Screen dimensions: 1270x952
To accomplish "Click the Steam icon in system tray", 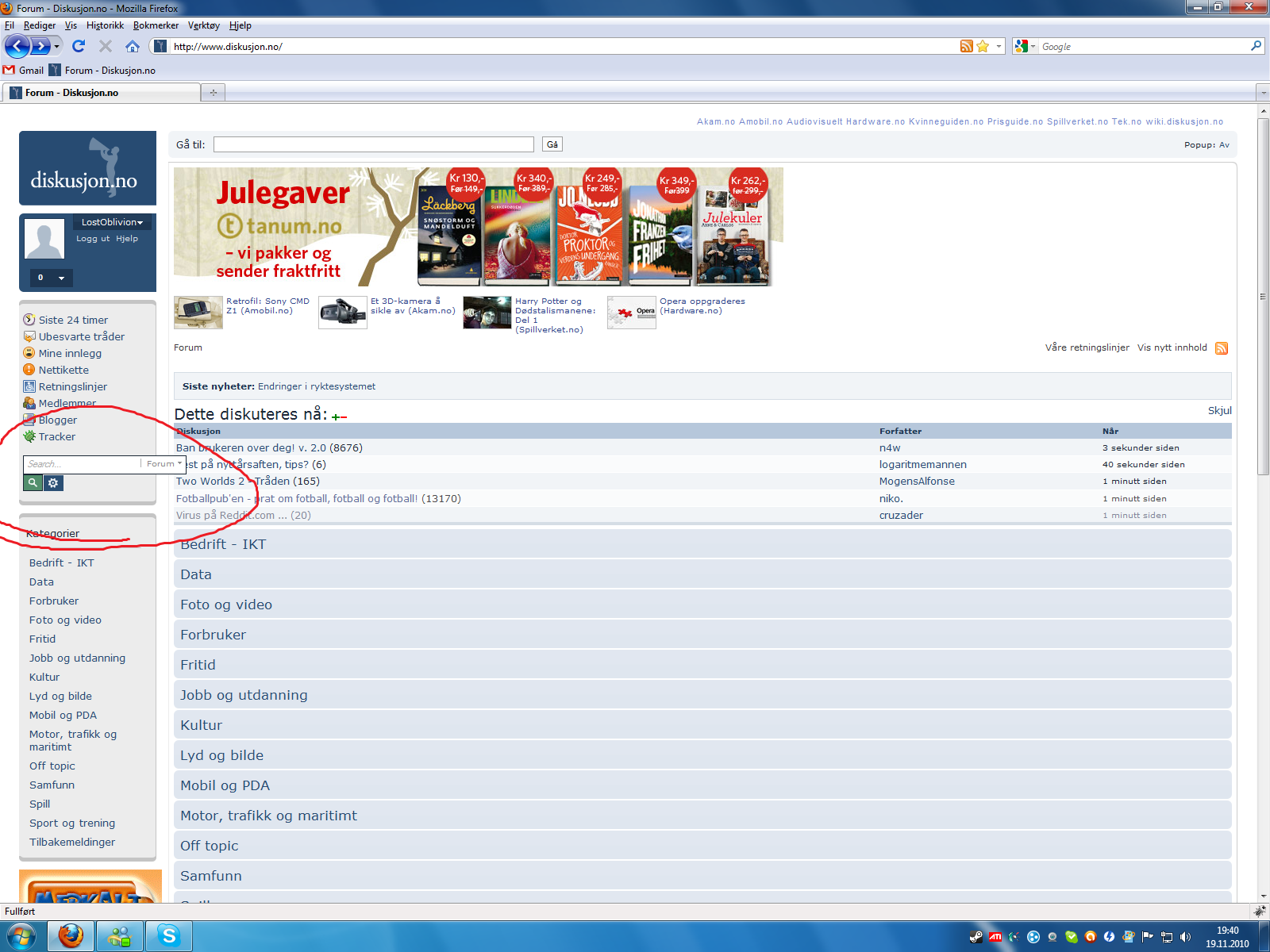I will 976,937.
